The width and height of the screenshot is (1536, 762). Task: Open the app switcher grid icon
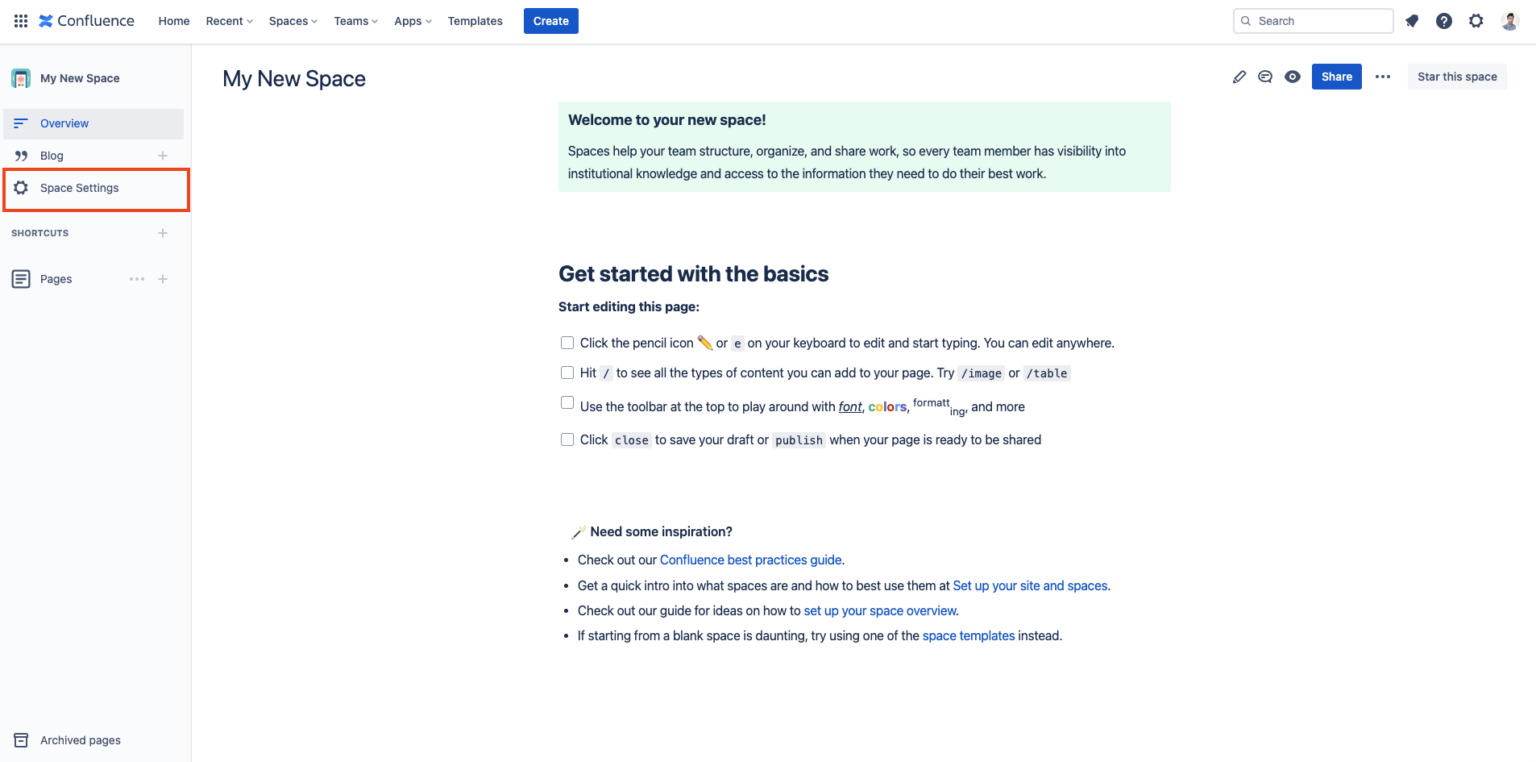pos(20,20)
